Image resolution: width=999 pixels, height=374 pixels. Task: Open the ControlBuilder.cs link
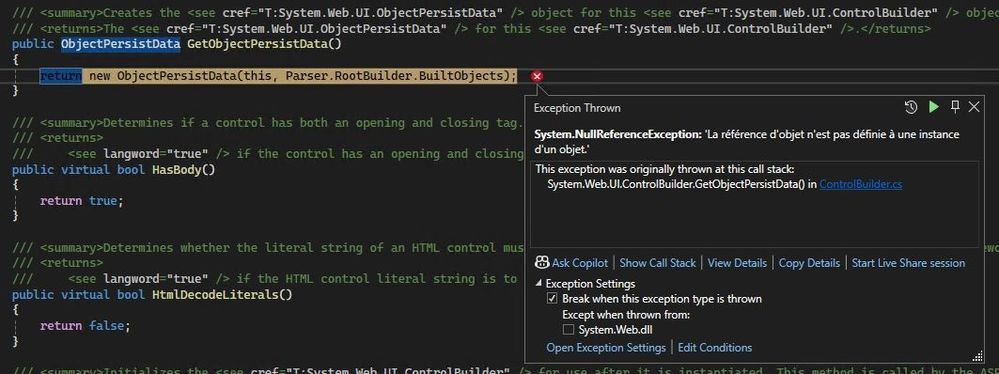point(861,184)
